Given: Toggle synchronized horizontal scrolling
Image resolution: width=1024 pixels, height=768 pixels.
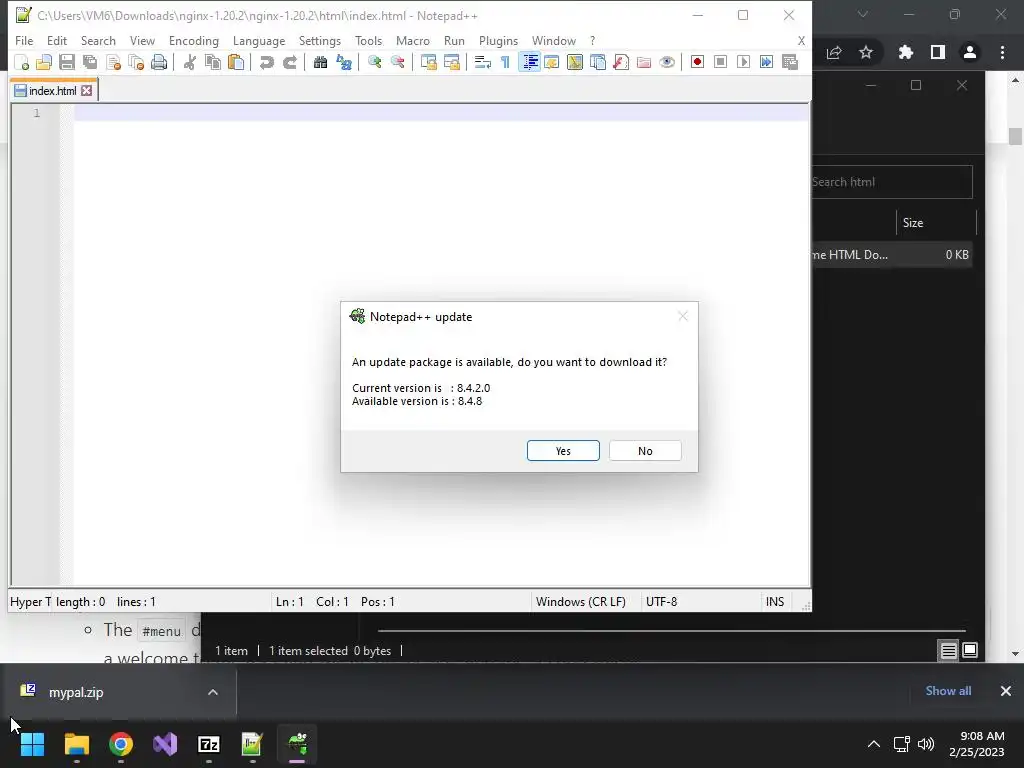Looking at the screenshot, I should (x=451, y=62).
